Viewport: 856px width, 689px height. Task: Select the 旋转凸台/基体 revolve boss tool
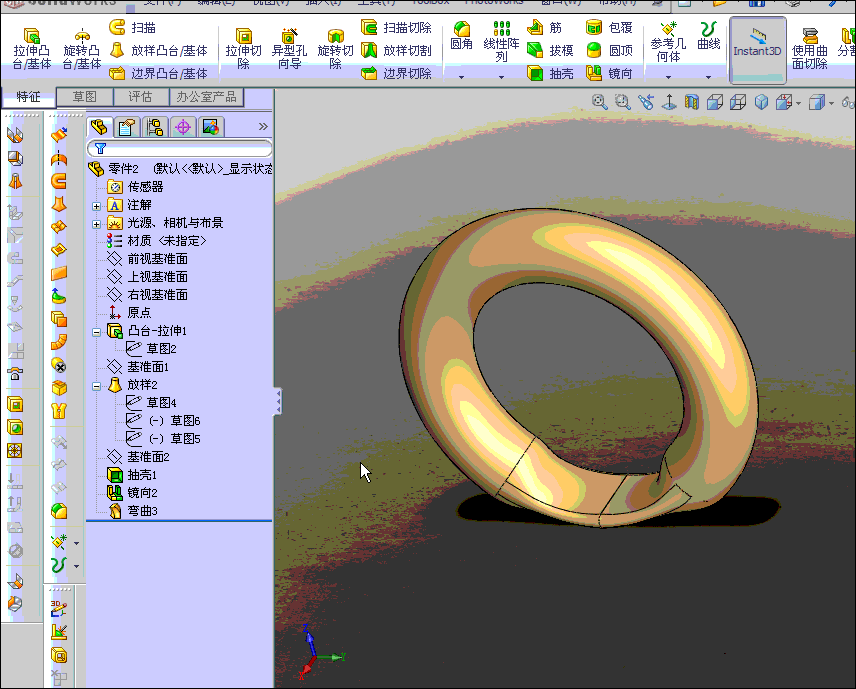pos(82,49)
